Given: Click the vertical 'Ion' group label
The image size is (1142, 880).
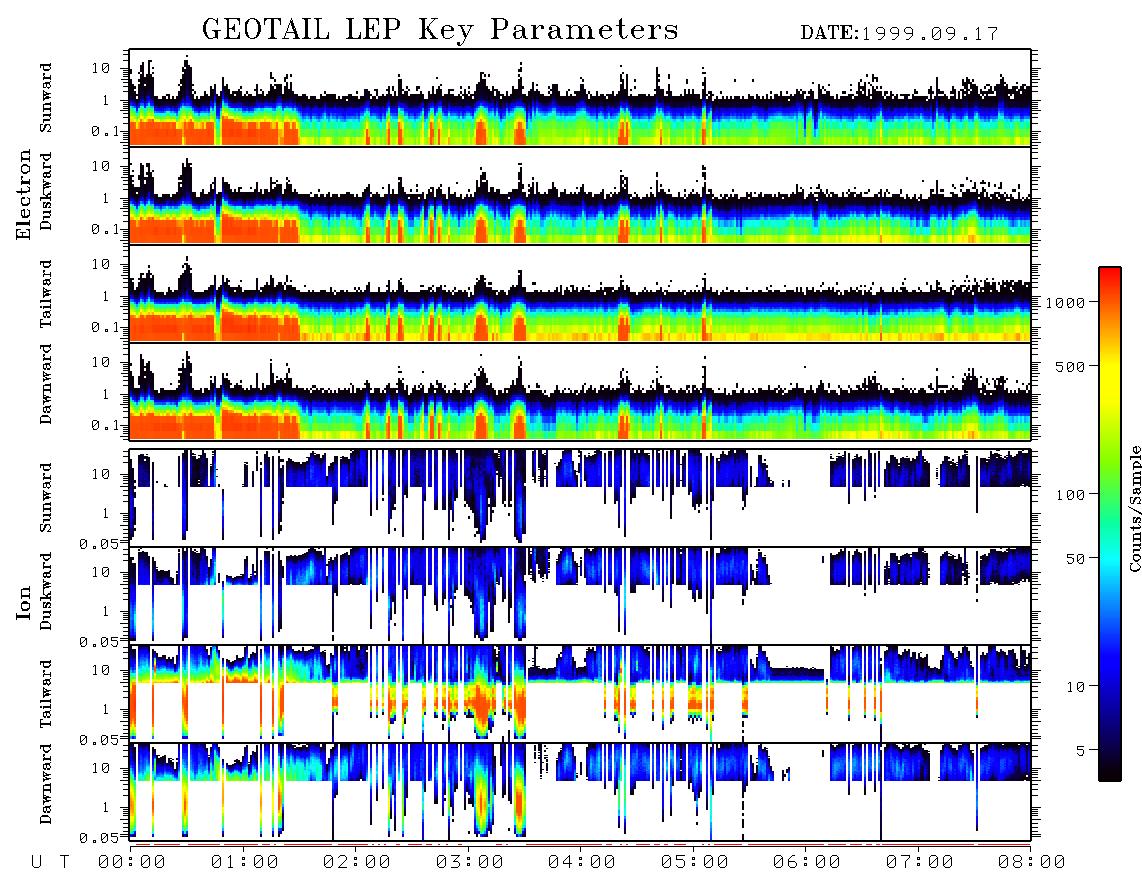Looking at the screenshot, I should coord(24,603).
